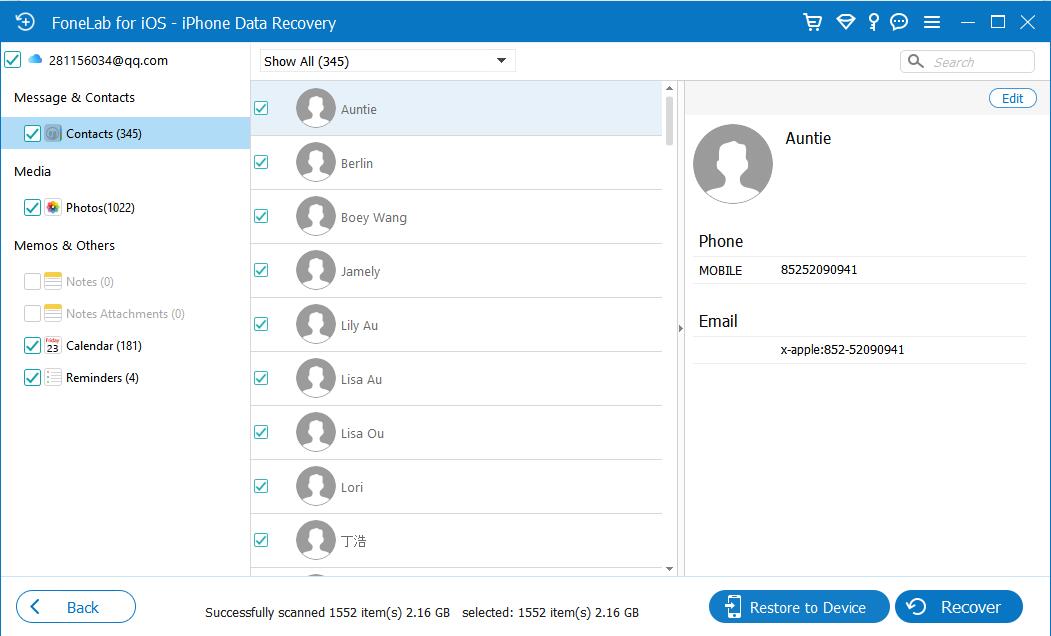Click the Reminders category icon
This screenshot has height=636, width=1051.
point(53,377)
